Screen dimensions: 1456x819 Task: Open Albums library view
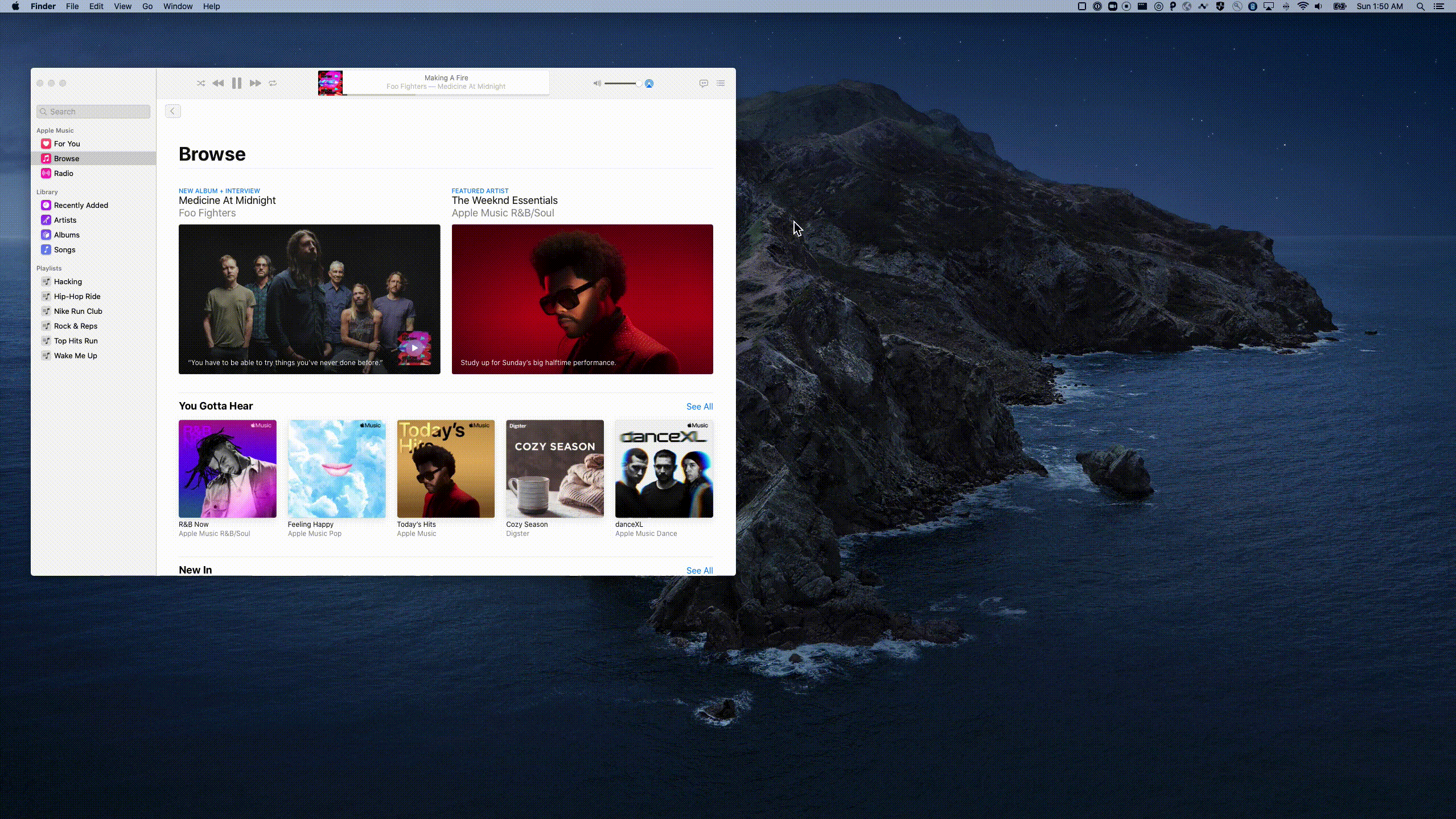[x=93, y=235]
